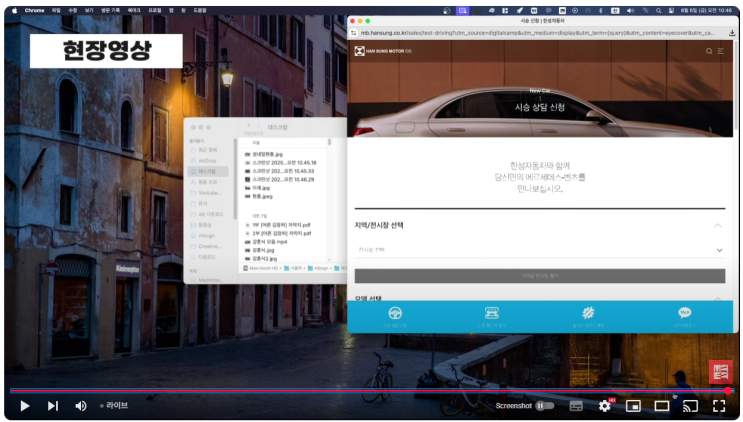Select the Creative folder in the Finder sidebar

point(206,246)
